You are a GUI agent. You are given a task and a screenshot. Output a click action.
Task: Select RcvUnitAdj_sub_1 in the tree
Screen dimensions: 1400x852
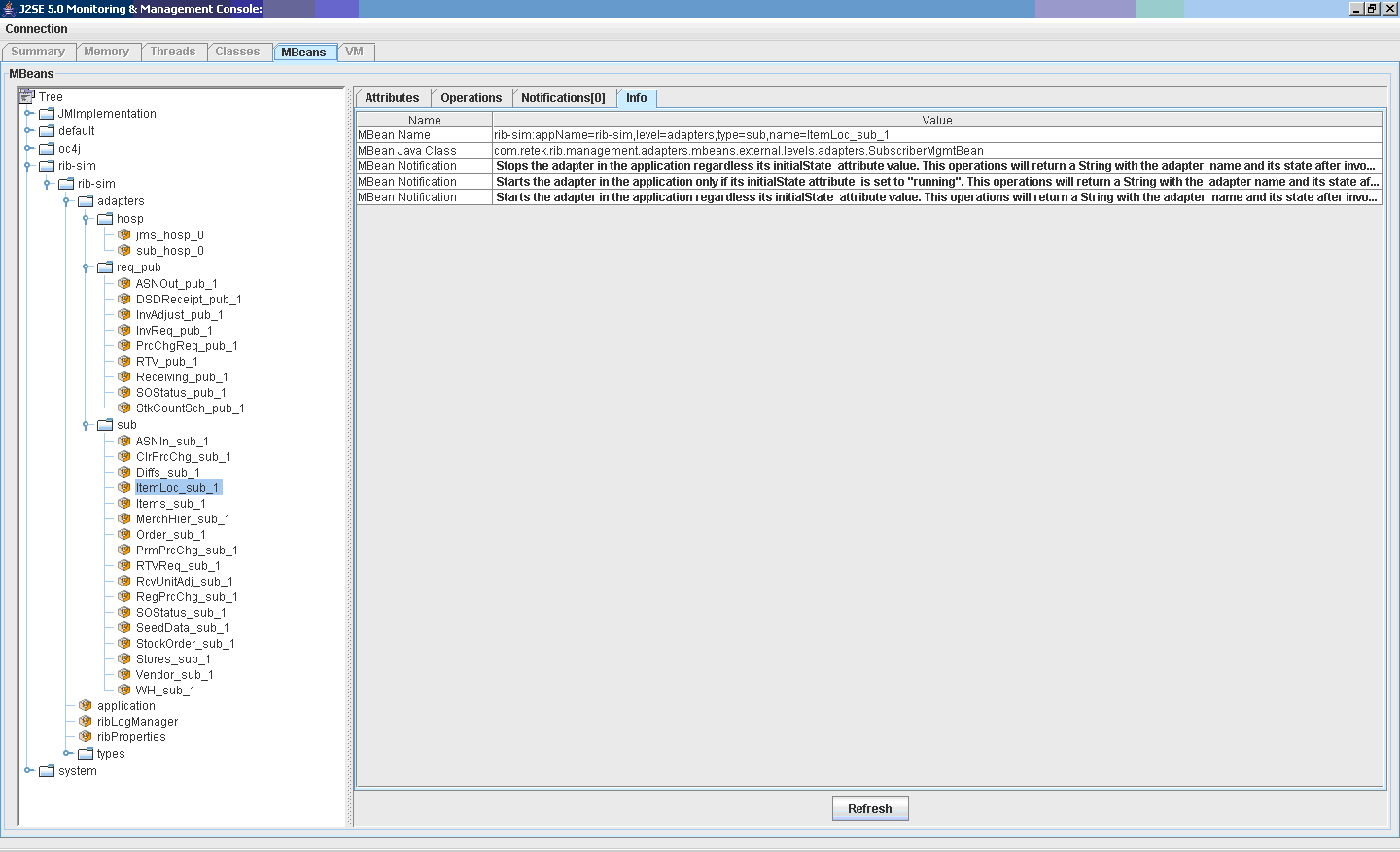click(185, 581)
